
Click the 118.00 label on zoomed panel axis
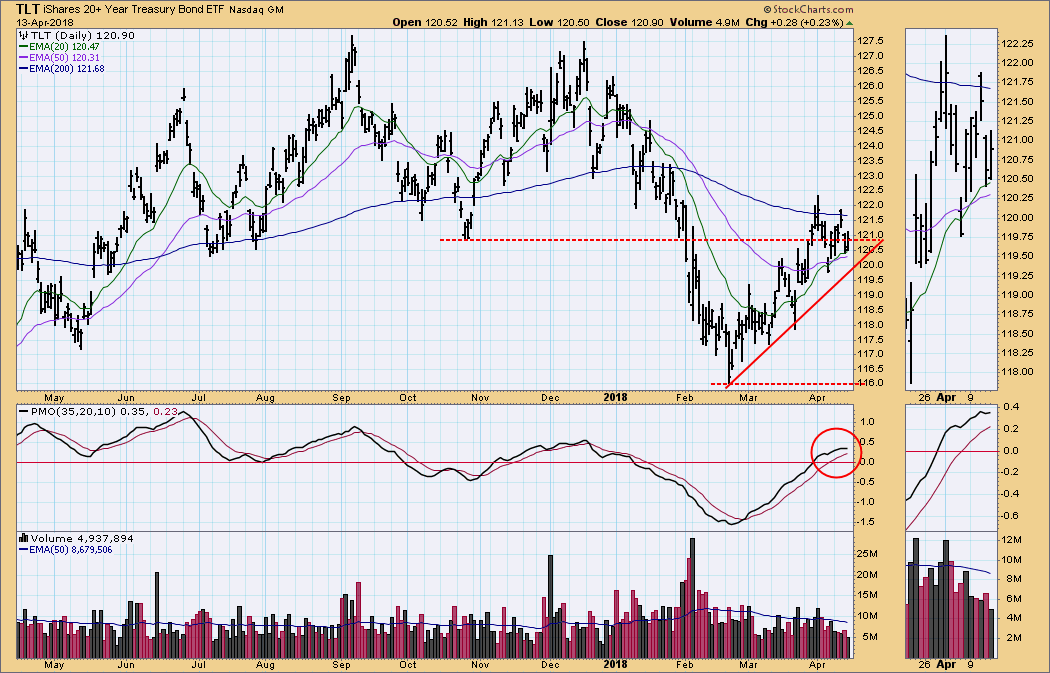pyautogui.click(x=1017, y=372)
